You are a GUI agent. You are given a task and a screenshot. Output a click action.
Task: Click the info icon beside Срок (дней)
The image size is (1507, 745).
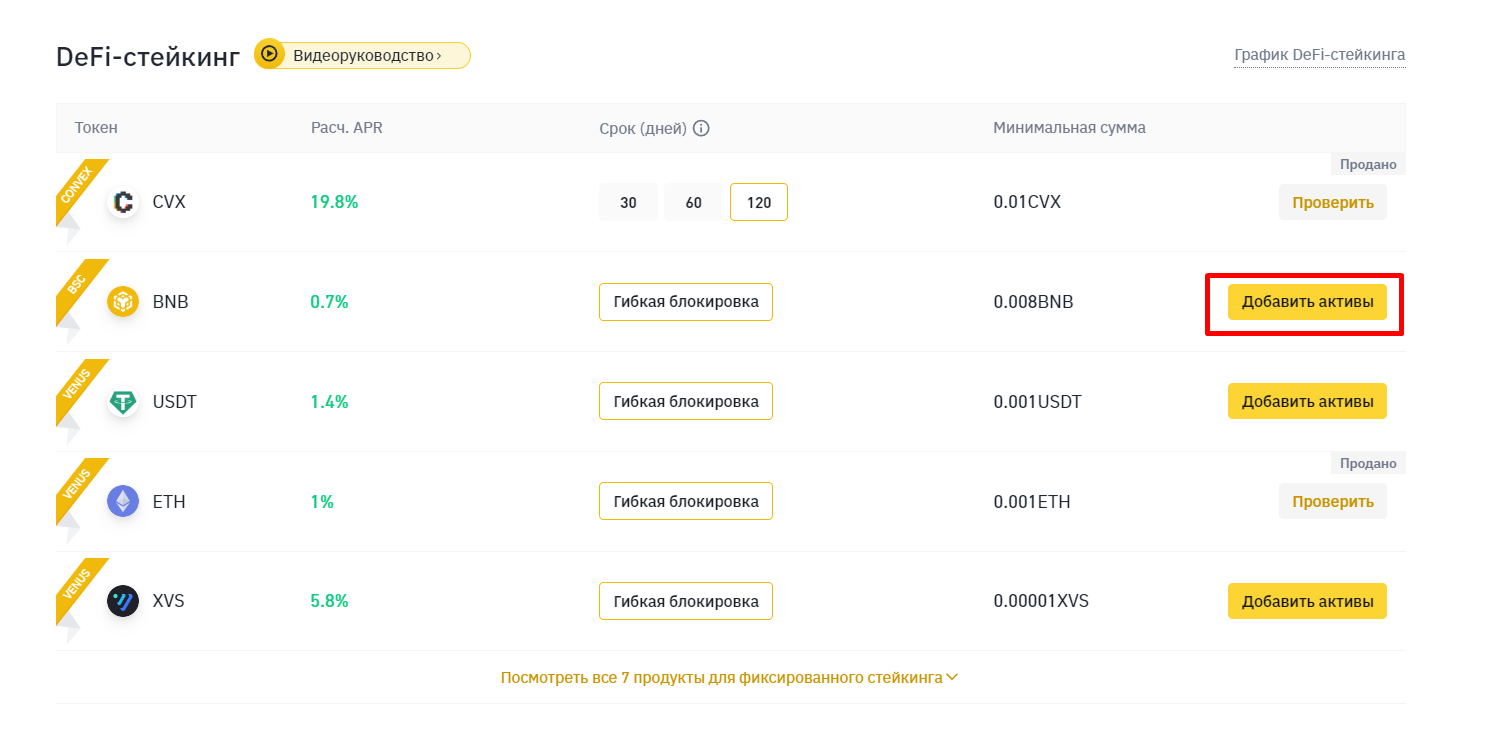point(701,128)
